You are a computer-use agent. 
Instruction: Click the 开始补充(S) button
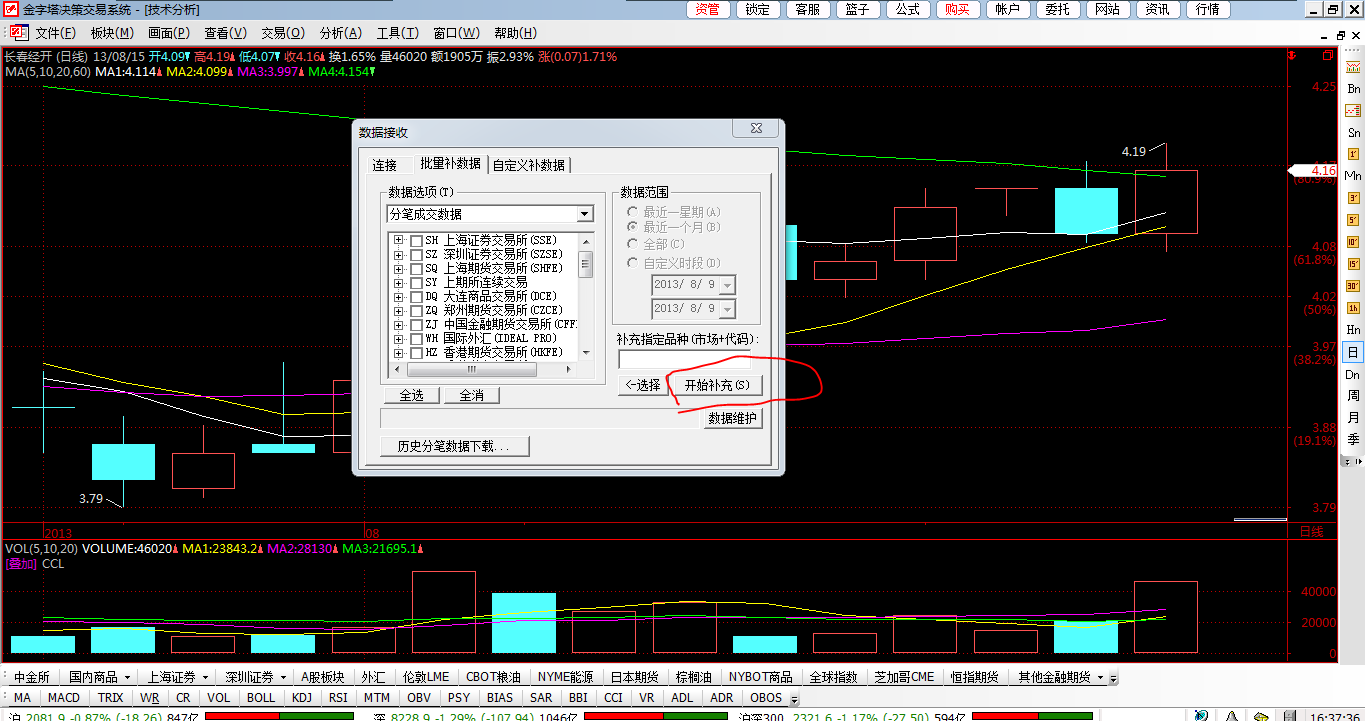[x=716, y=385]
